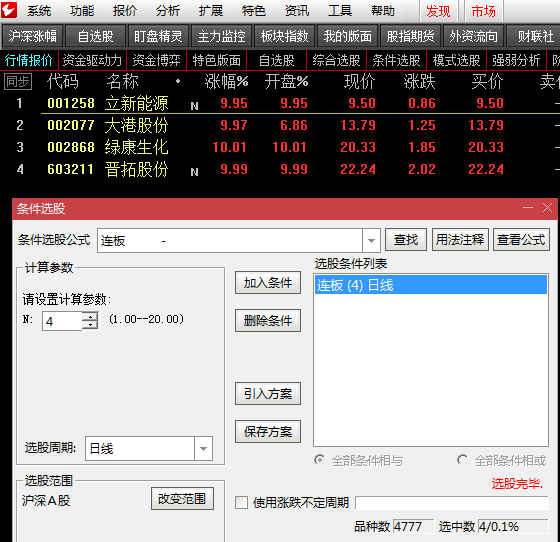The width and height of the screenshot is (560, 542).
Task: Click the 加入条件 button
Action: point(268,283)
